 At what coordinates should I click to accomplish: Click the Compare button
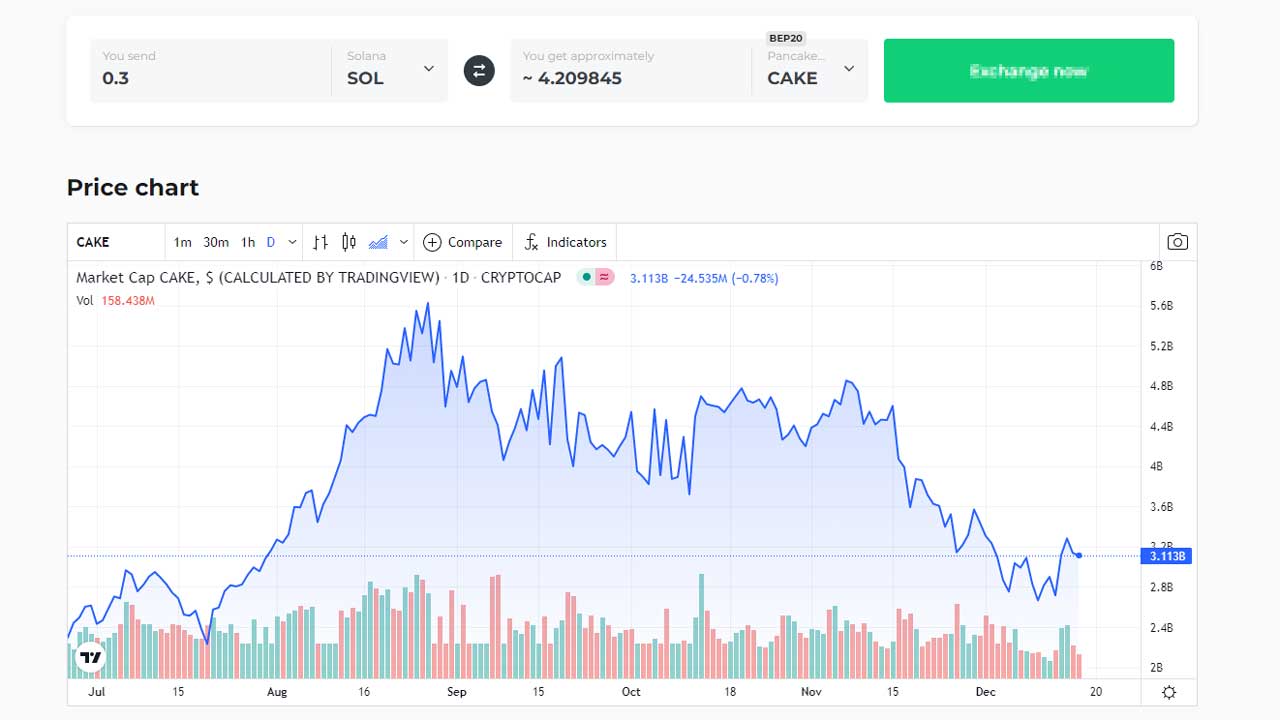click(462, 242)
